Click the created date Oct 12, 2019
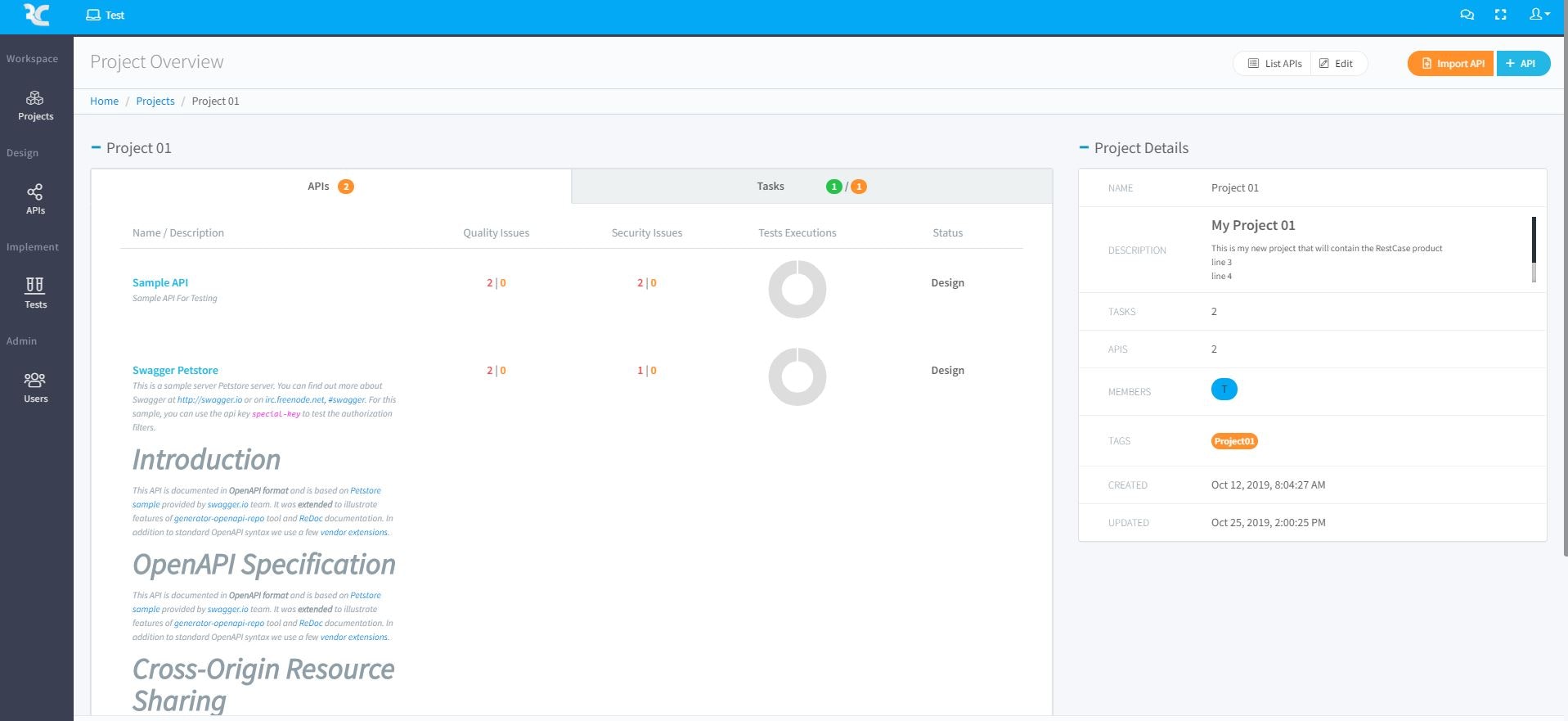This screenshot has height=721, width=1568. point(1268,484)
